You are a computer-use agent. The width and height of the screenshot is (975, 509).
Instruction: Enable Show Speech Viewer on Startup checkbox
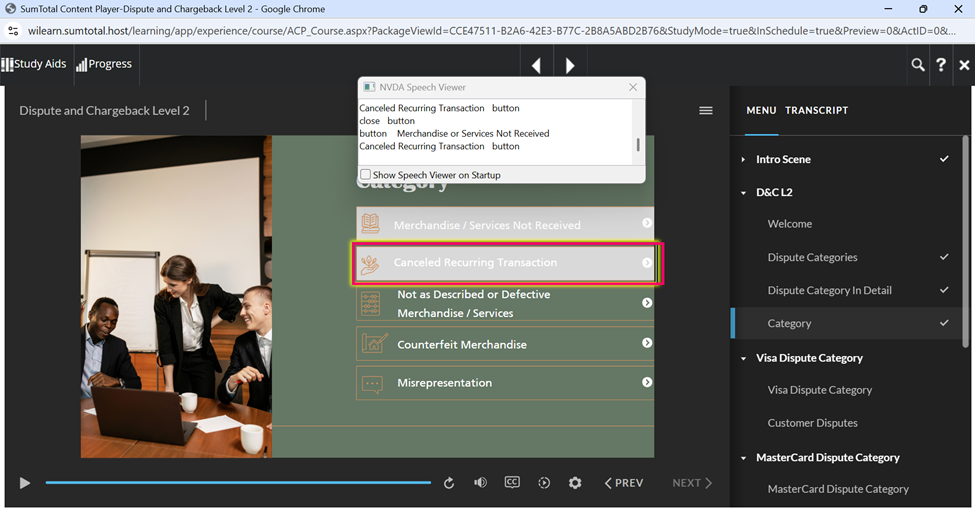point(365,175)
